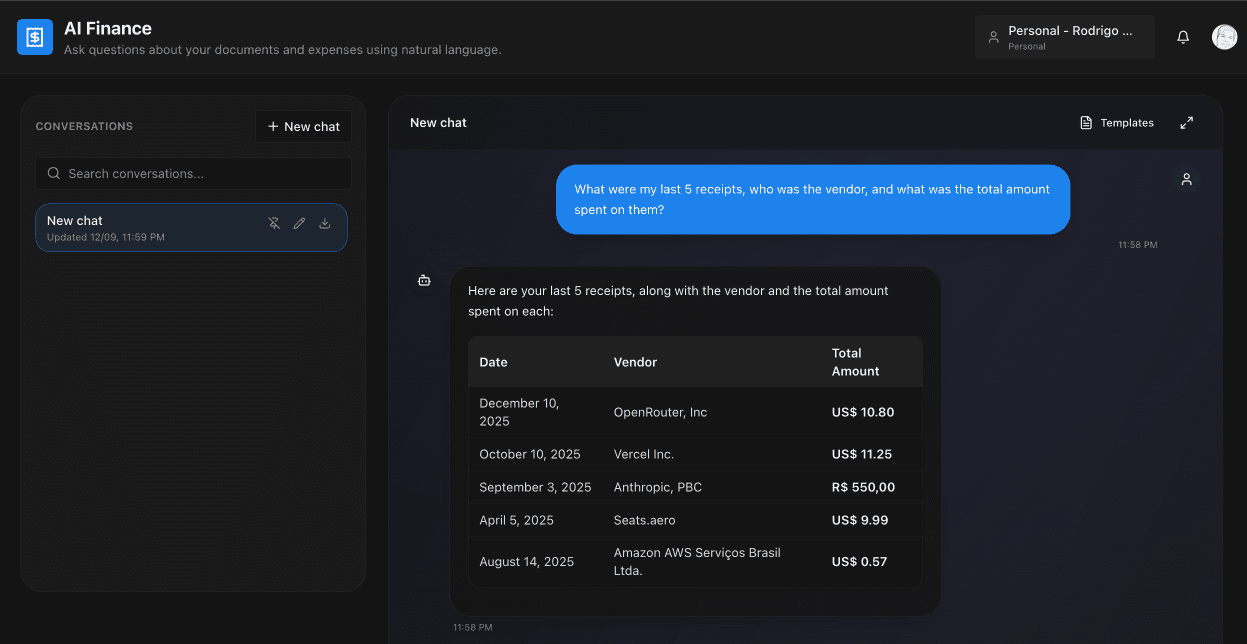Click the AI Finance dollar logo icon
Viewport: 1247px width, 644px height.
35,36
